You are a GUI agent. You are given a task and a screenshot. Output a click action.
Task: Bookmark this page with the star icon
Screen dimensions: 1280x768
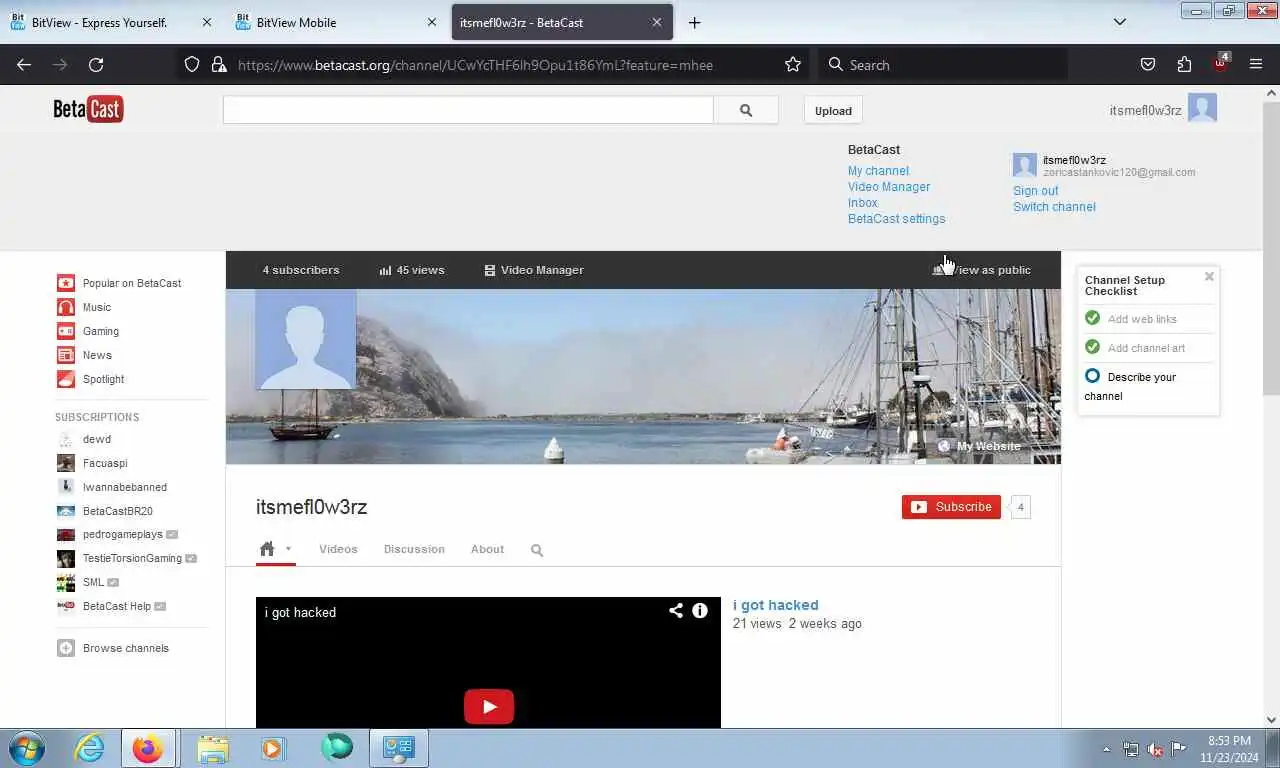pyautogui.click(x=793, y=65)
